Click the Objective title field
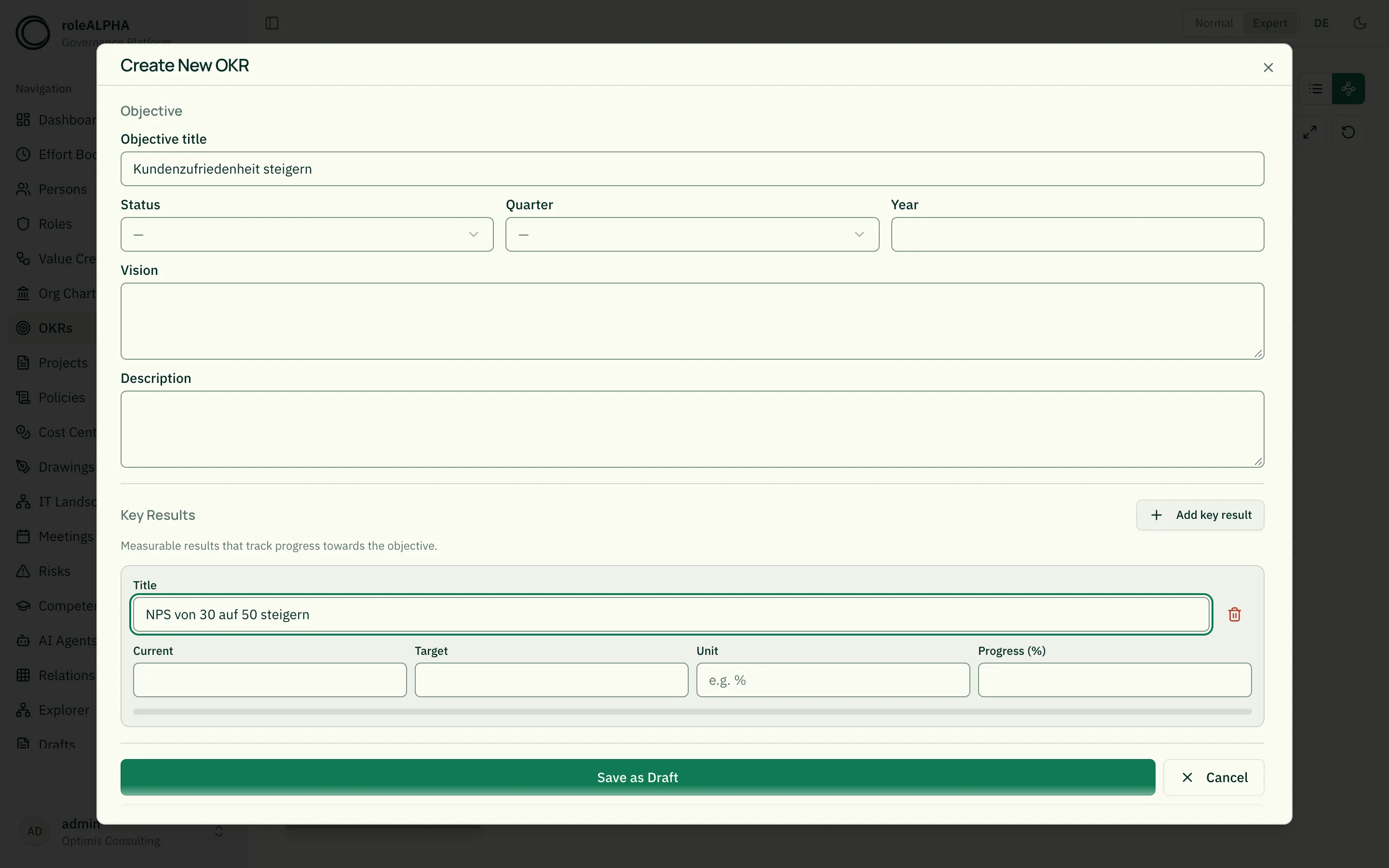The image size is (1389, 868). [692, 169]
